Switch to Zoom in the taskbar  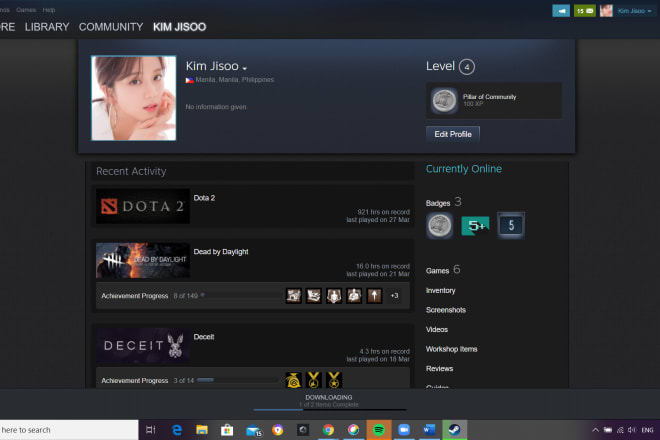pos(404,430)
